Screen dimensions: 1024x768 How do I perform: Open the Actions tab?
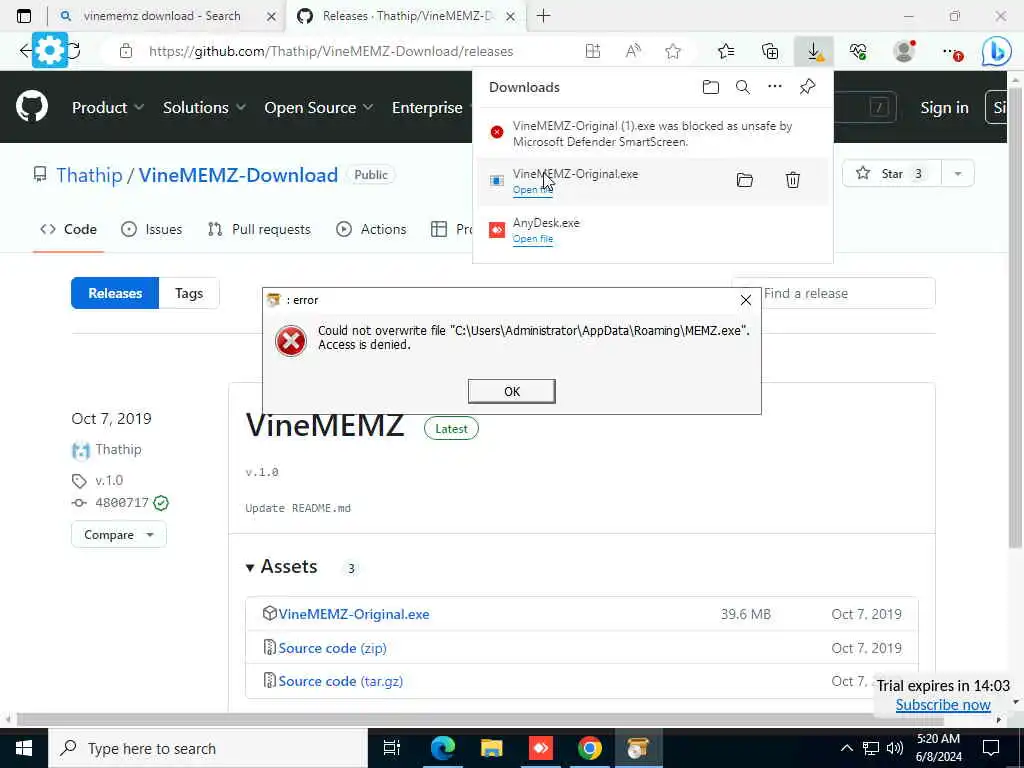[x=371, y=229]
